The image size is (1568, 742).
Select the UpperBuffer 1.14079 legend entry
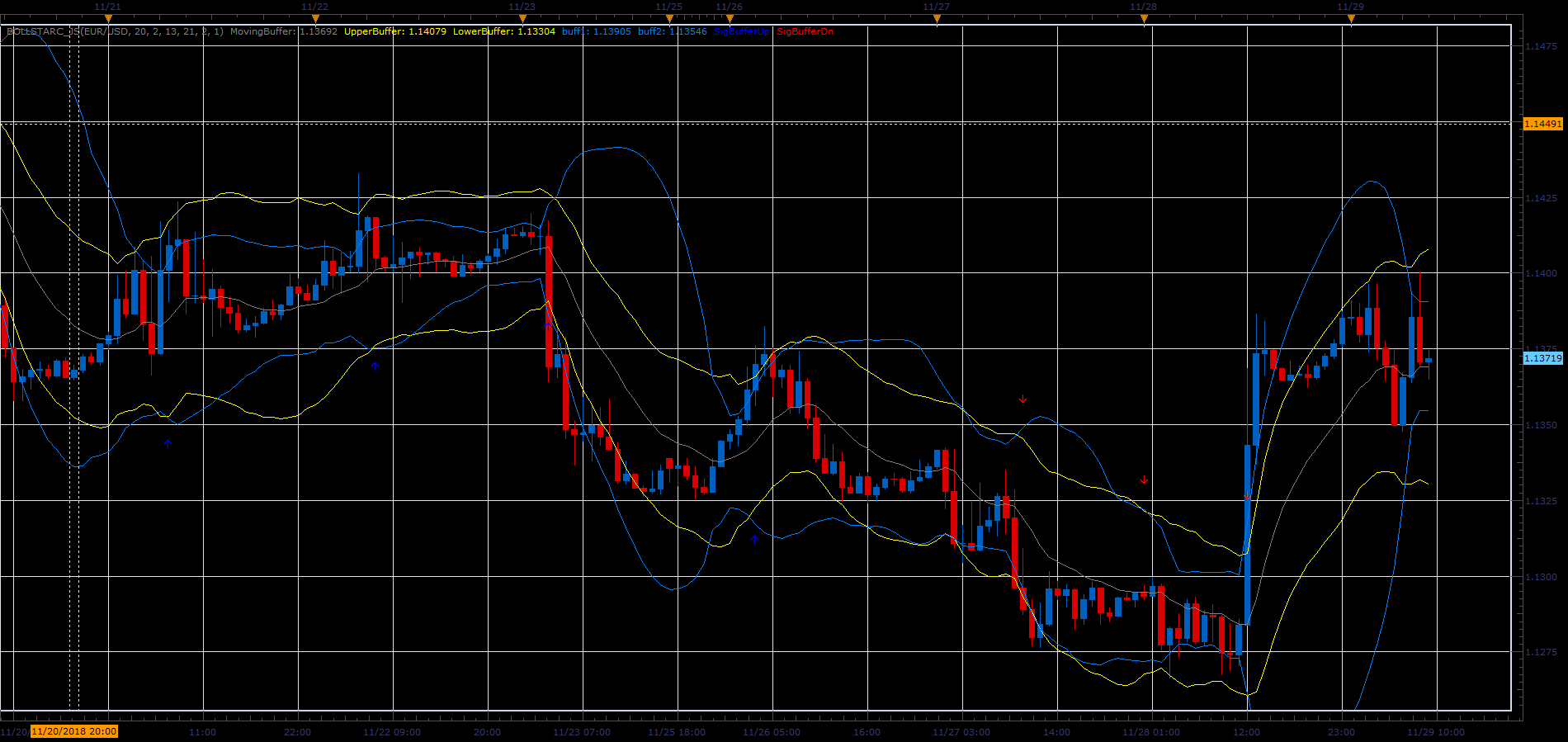pyautogui.click(x=395, y=31)
